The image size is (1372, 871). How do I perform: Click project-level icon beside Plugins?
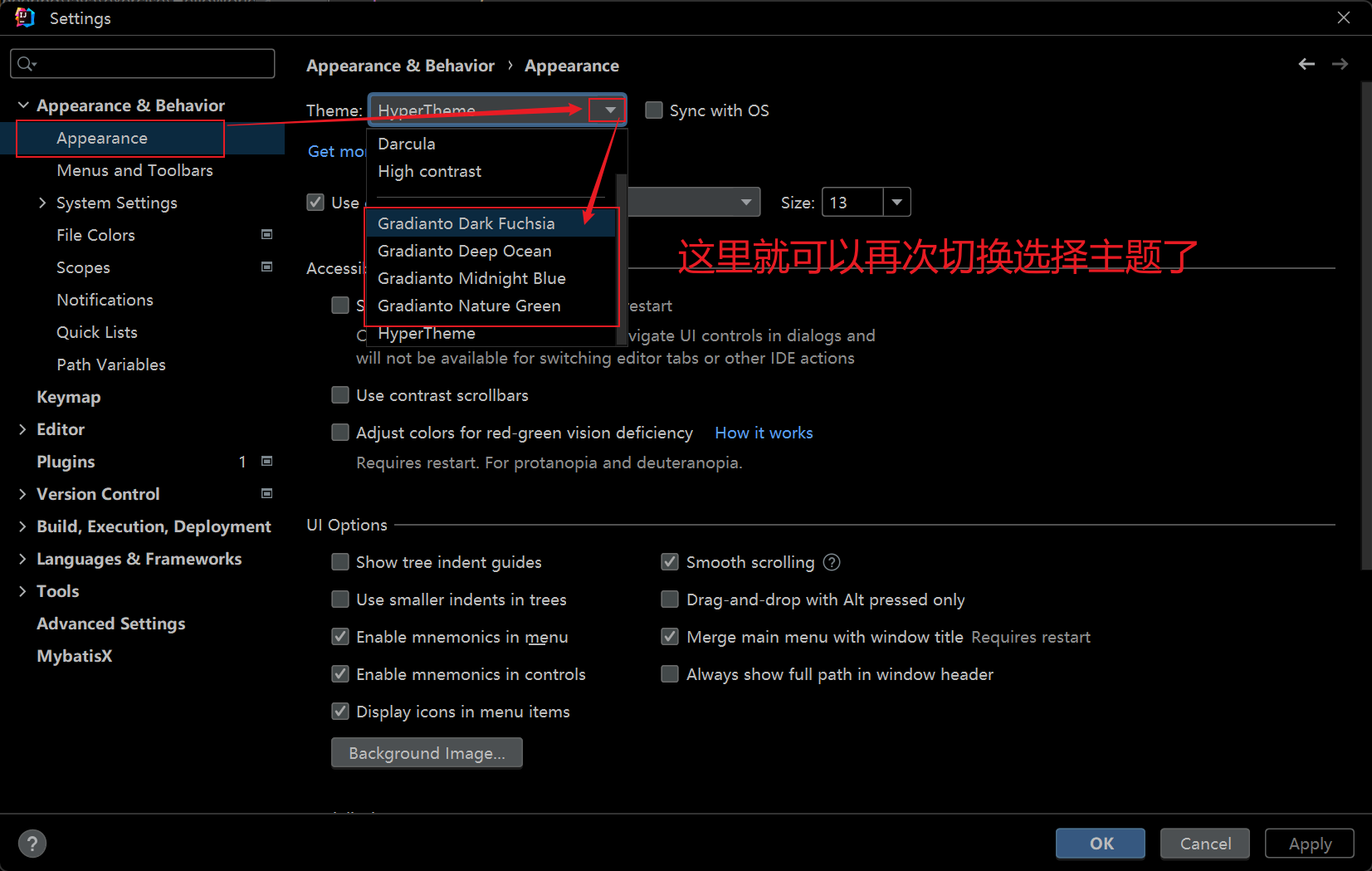pos(266,461)
